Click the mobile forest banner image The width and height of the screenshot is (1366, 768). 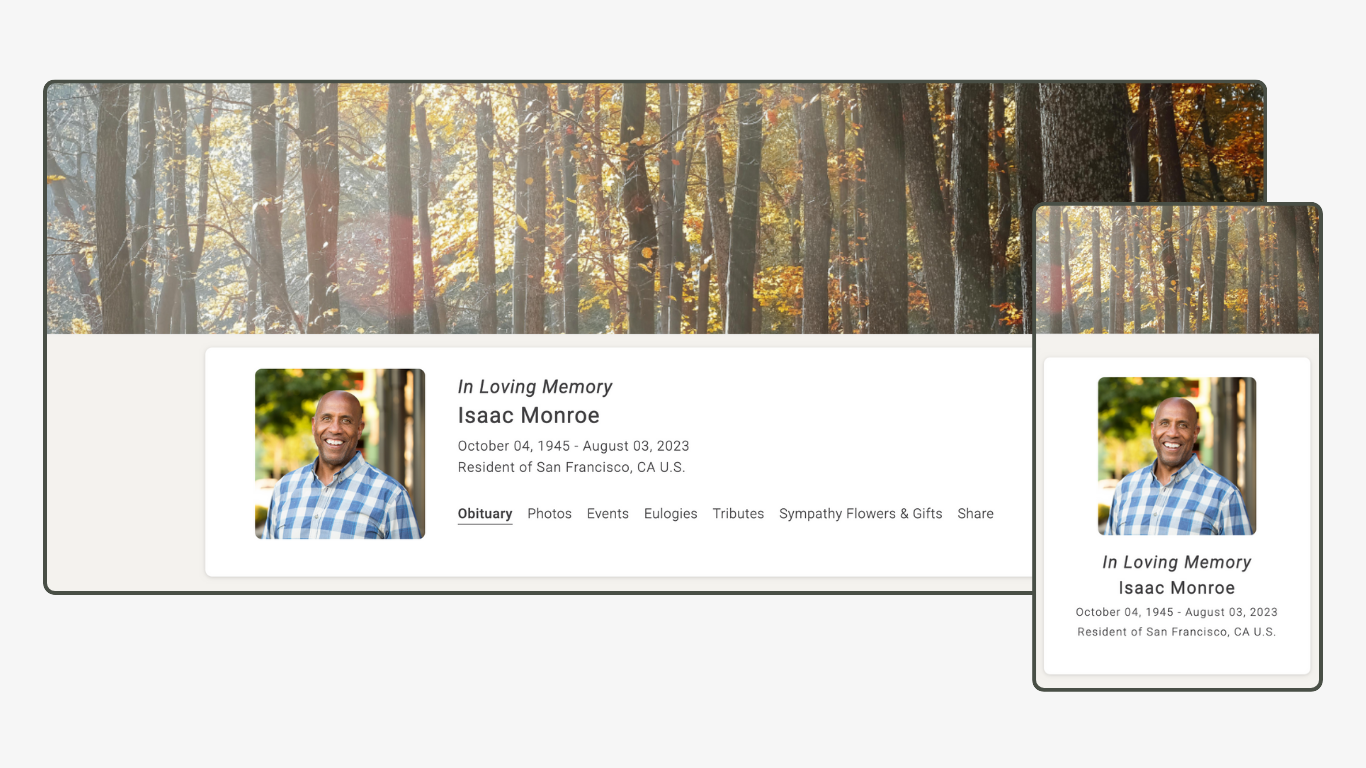[x=1177, y=269]
